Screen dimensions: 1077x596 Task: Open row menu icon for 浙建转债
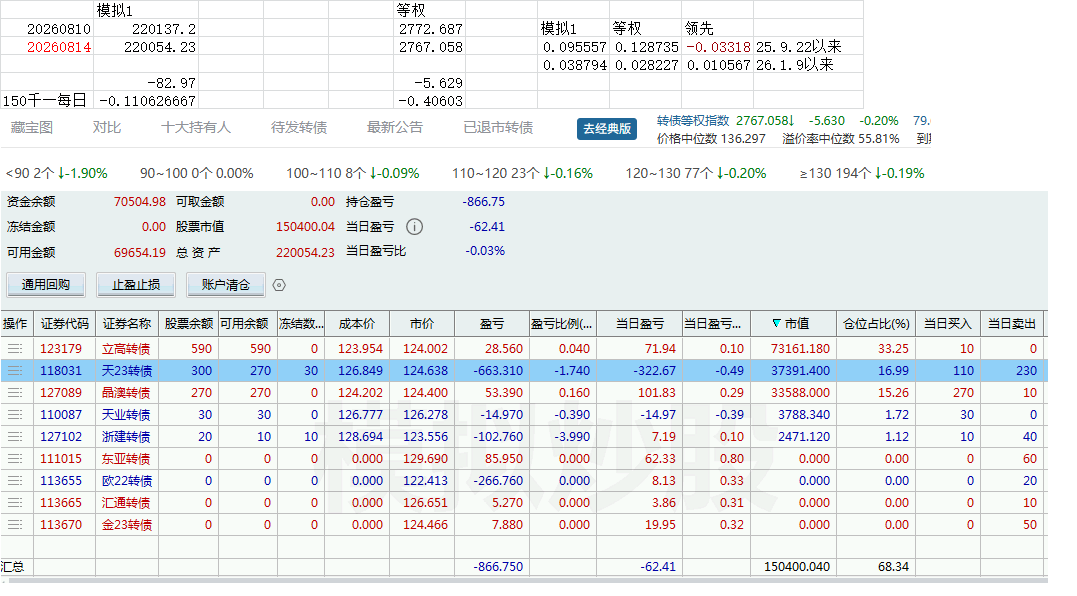[14, 437]
